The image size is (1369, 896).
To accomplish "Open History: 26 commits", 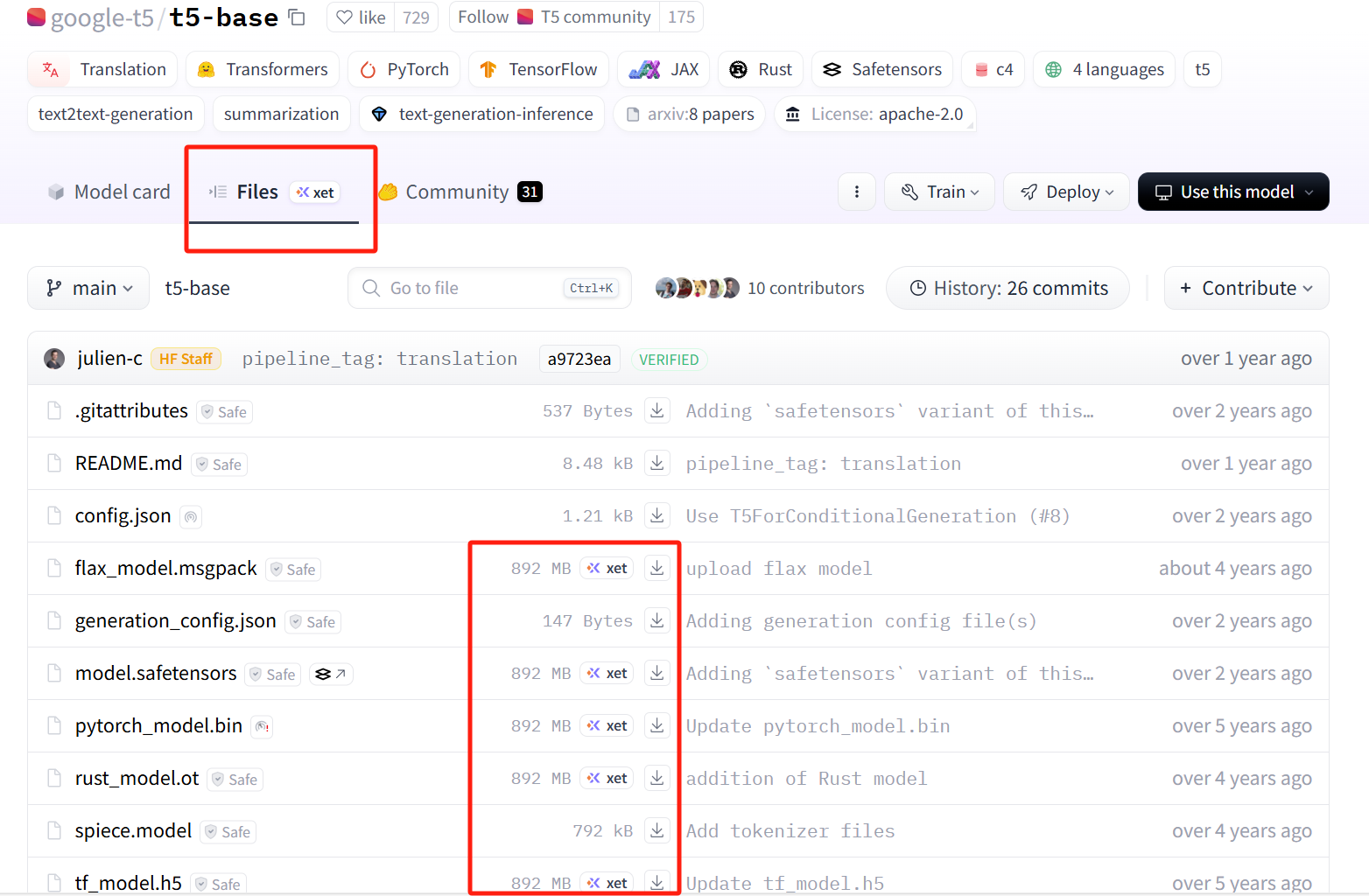I will click(x=1007, y=288).
